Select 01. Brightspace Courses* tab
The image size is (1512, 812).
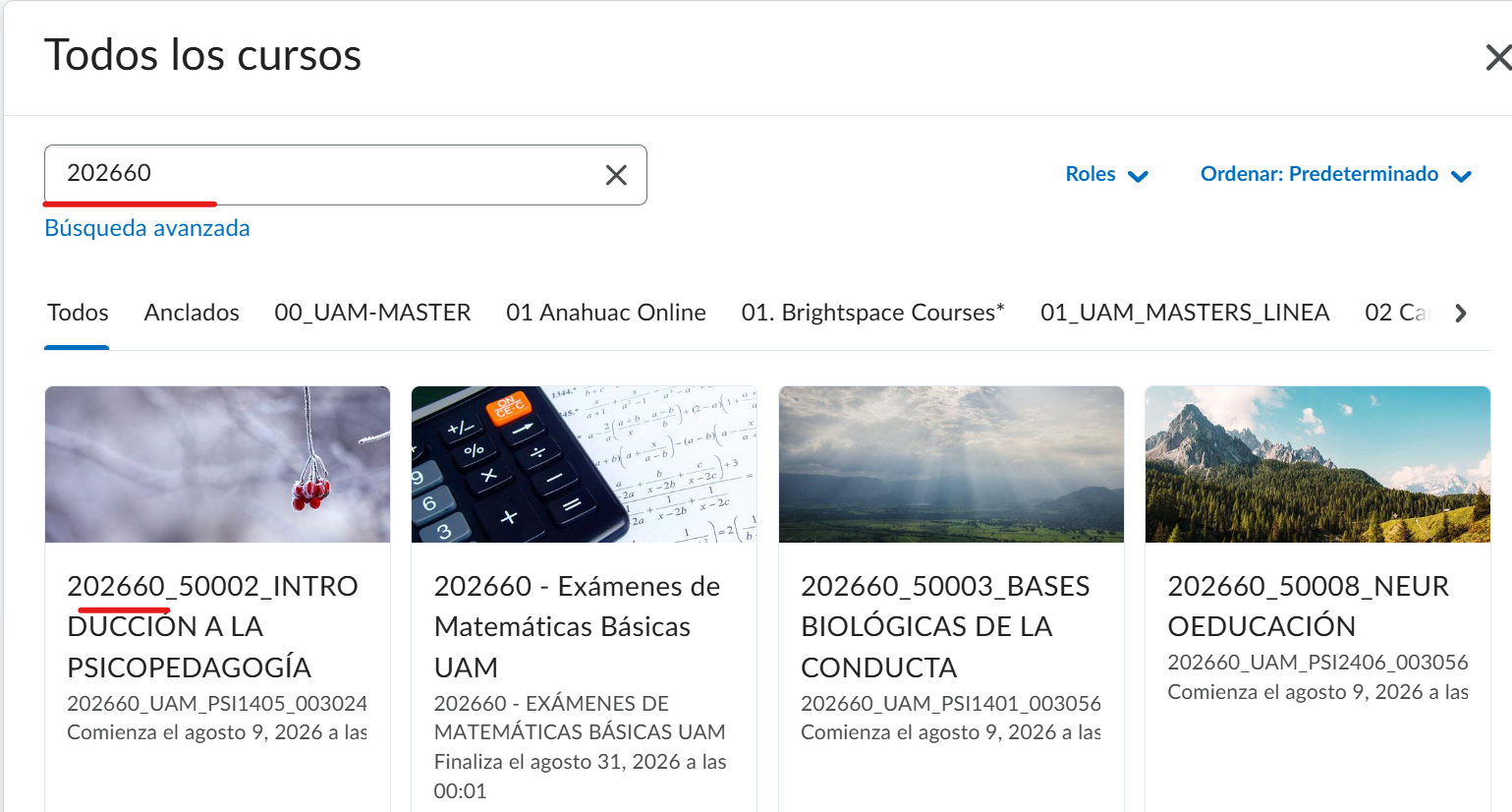pyautogui.click(x=873, y=313)
